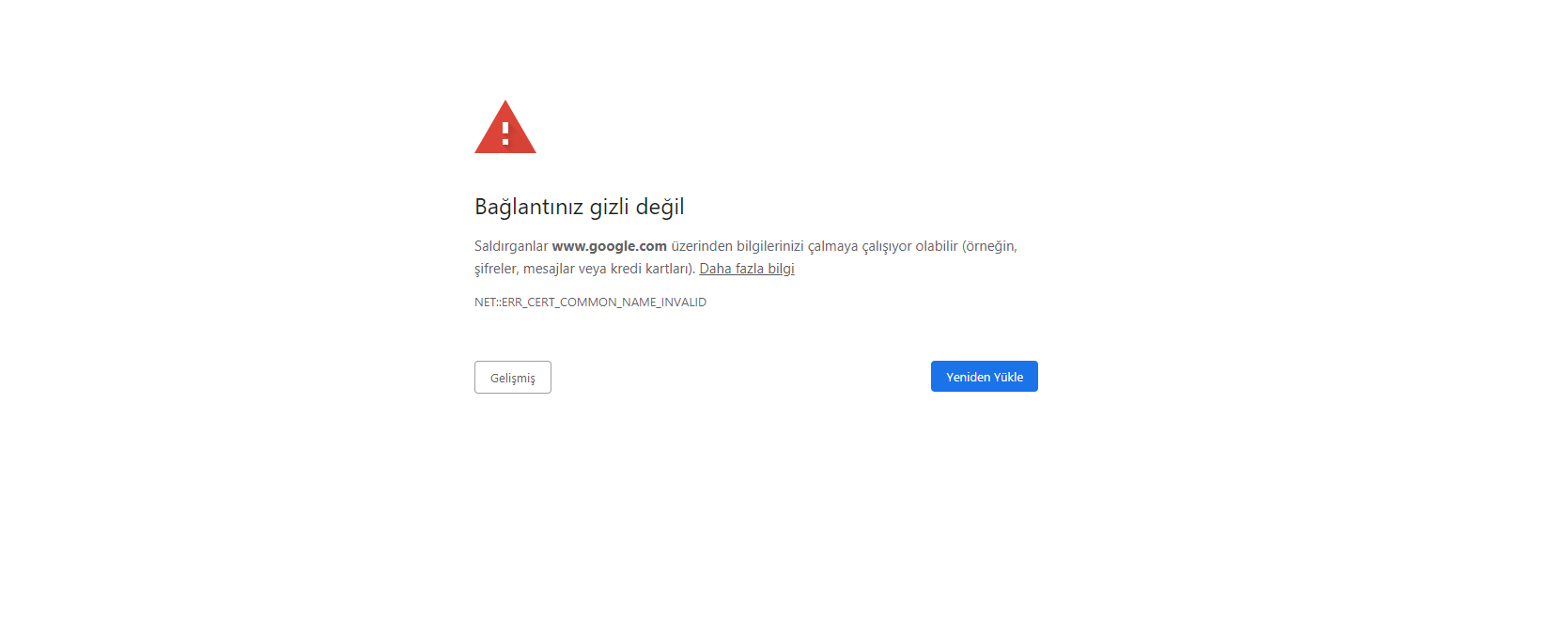This screenshot has height=636, width=1568.
Task: Open the Gelişmiş advanced options button
Action: (x=513, y=378)
